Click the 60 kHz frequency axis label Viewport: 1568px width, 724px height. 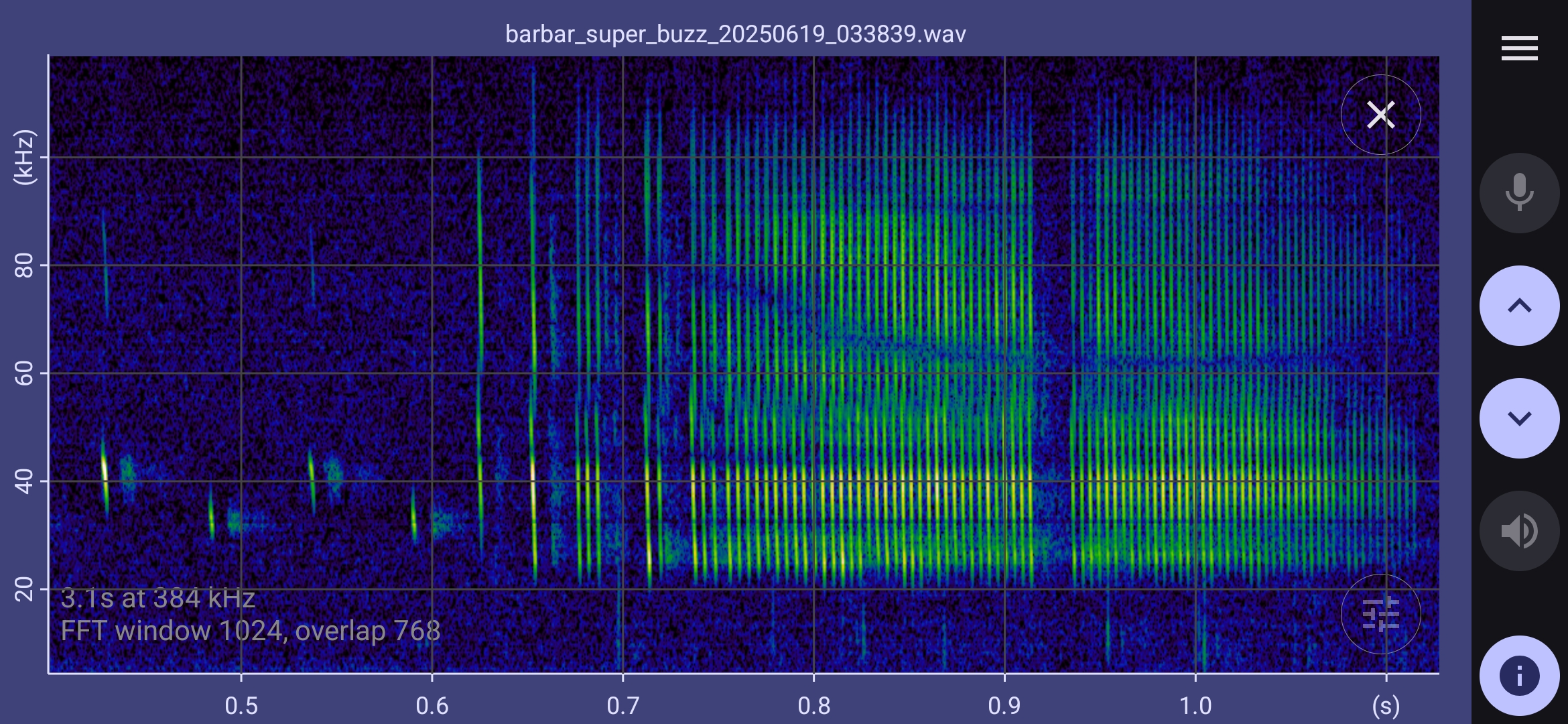pos(24,373)
